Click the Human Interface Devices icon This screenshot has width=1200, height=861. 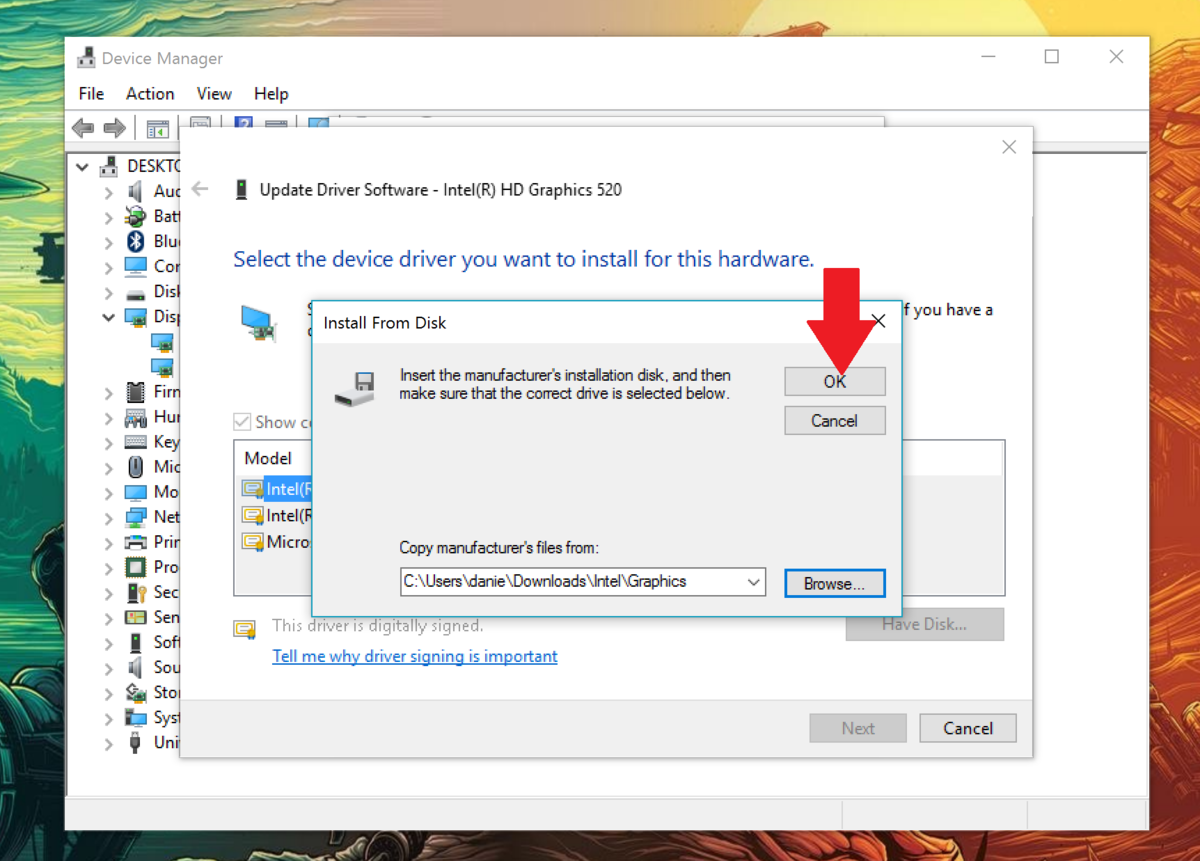pos(136,417)
